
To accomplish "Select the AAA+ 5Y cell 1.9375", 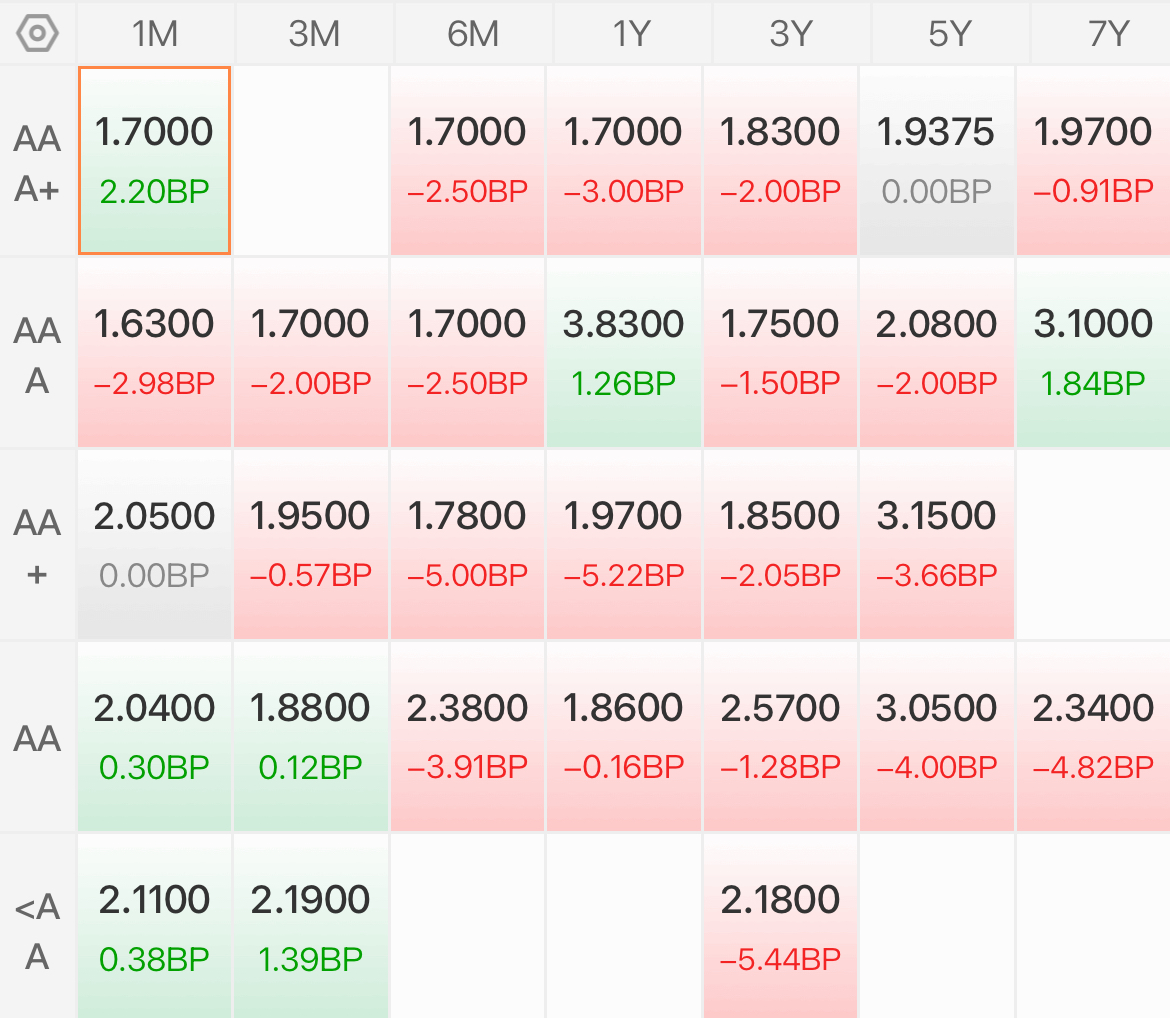I will click(936, 160).
